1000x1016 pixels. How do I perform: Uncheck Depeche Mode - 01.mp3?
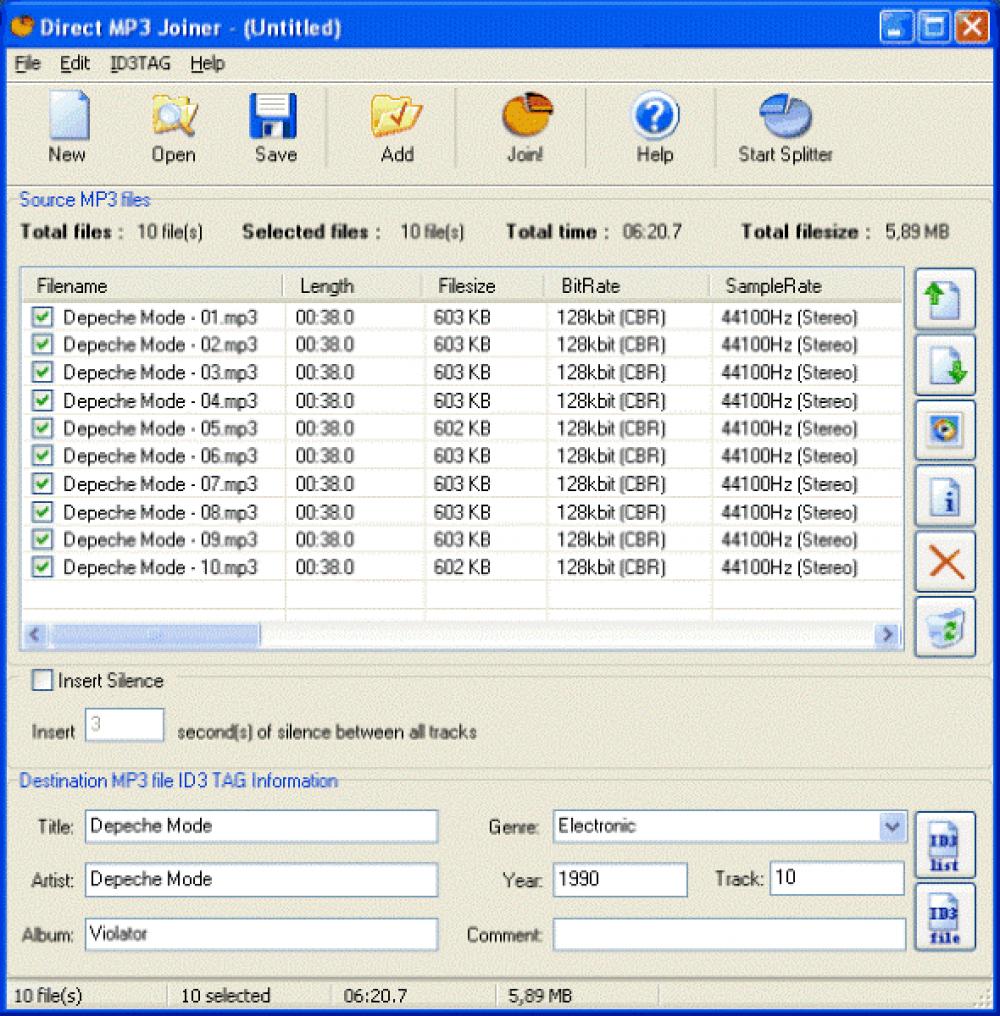pyautogui.click(x=42, y=317)
